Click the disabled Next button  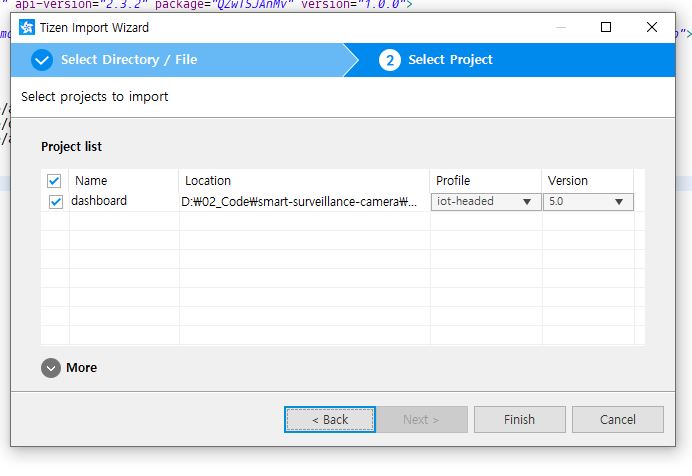pyautogui.click(x=421, y=420)
